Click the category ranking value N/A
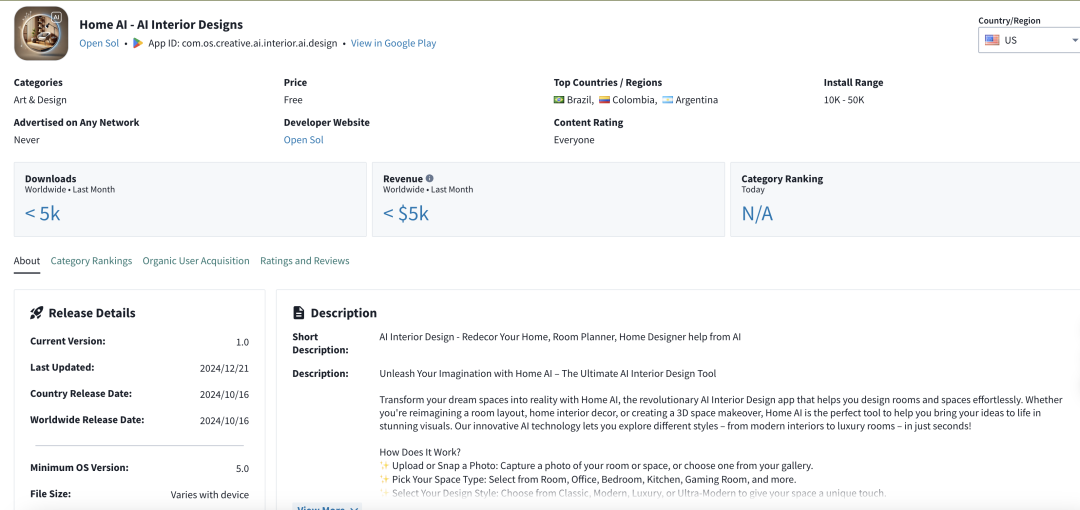This screenshot has width=1080, height=510. [757, 214]
